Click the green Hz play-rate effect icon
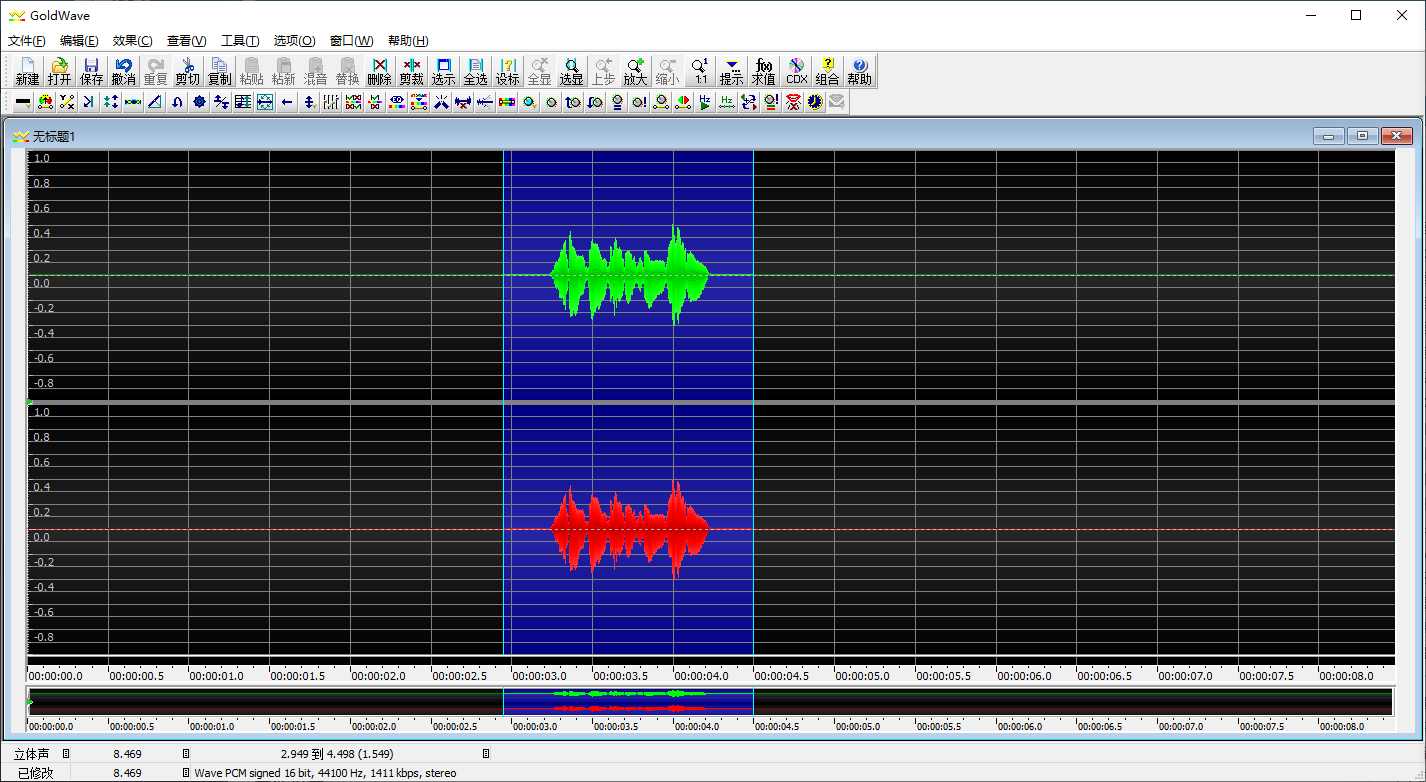 pos(705,102)
